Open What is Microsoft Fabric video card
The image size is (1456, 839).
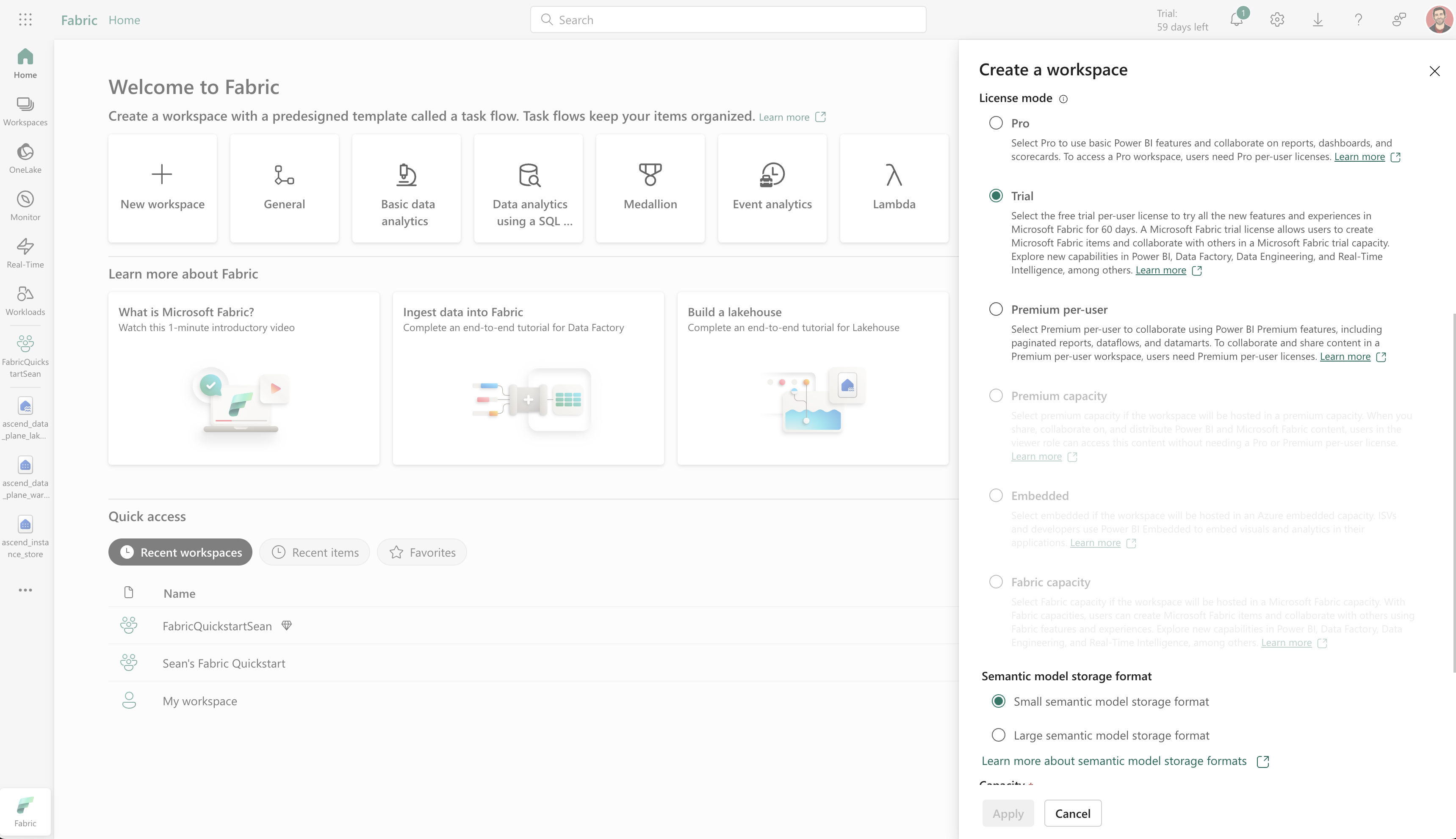[x=244, y=378]
